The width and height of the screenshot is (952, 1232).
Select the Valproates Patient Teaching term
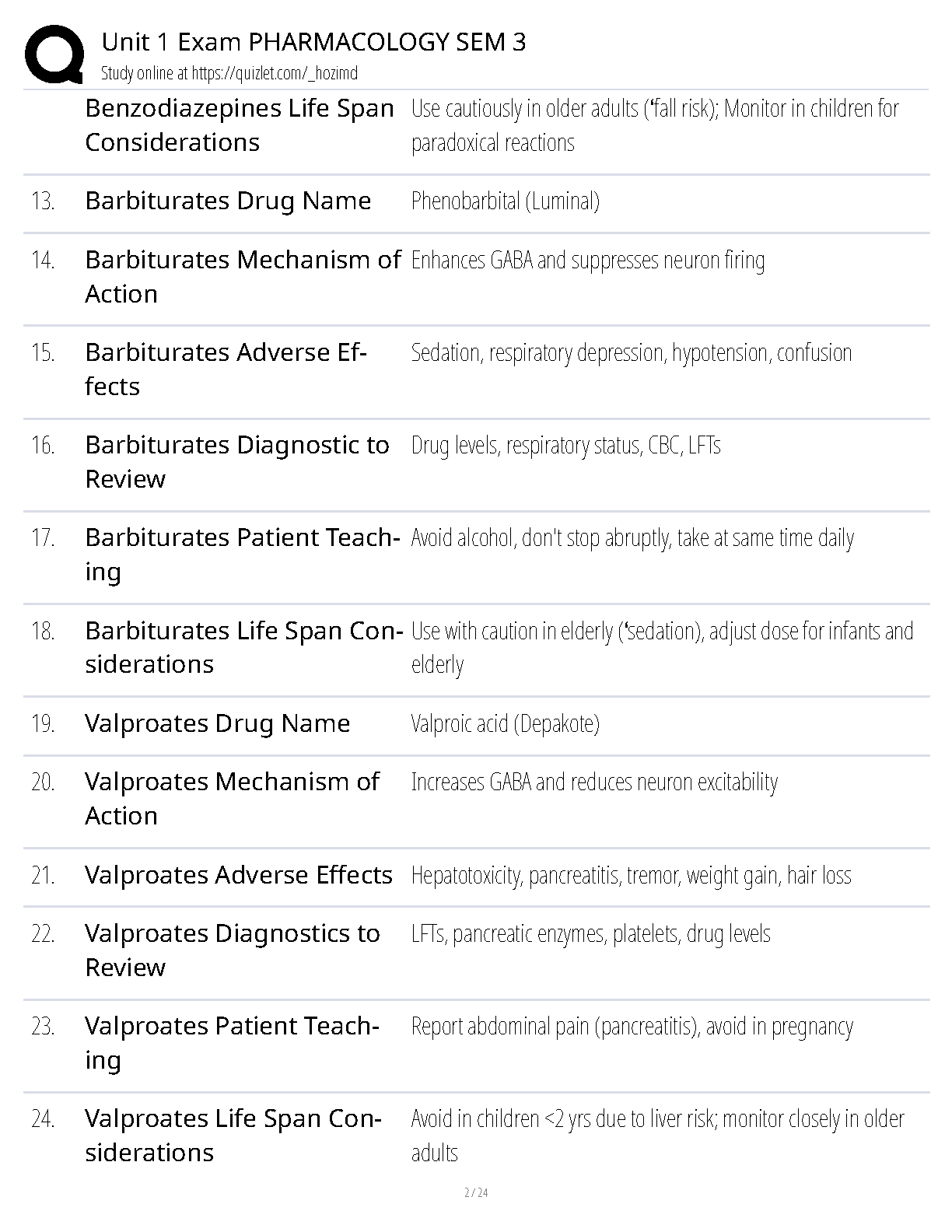tap(232, 1042)
